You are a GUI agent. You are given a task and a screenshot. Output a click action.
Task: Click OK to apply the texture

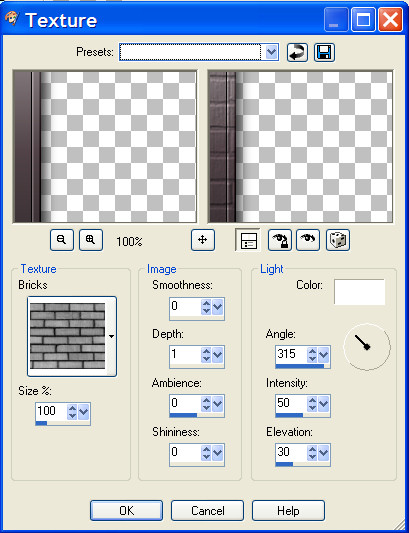click(x=126, y=511)
